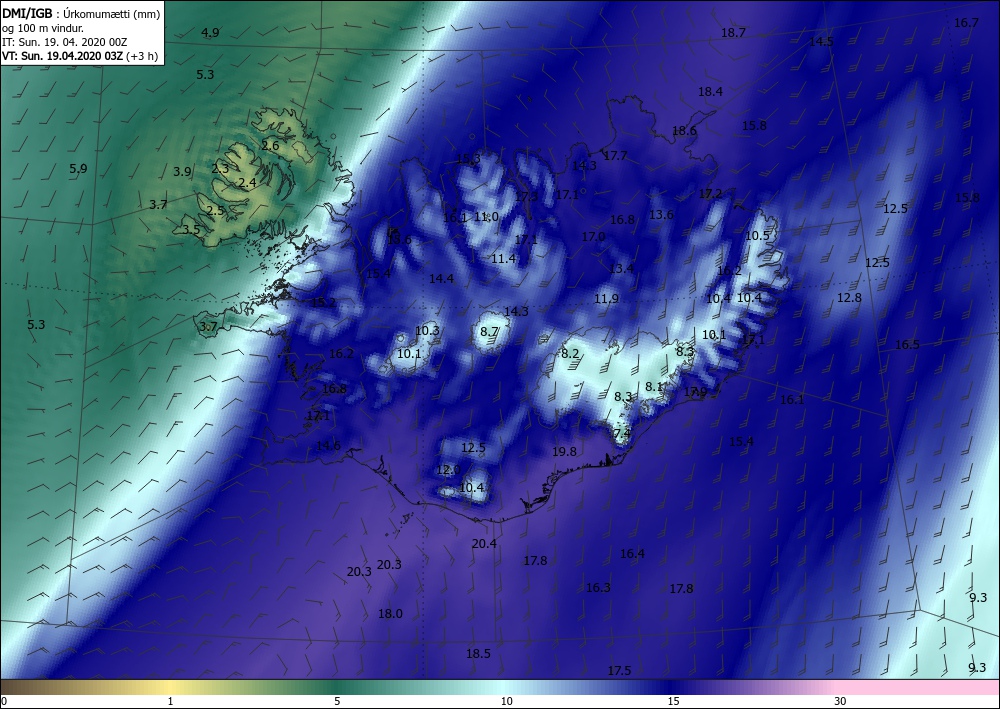Click the map value 19.8
Screen dimensions: 1000x709
pyautogui.click(x=564, y=451)
